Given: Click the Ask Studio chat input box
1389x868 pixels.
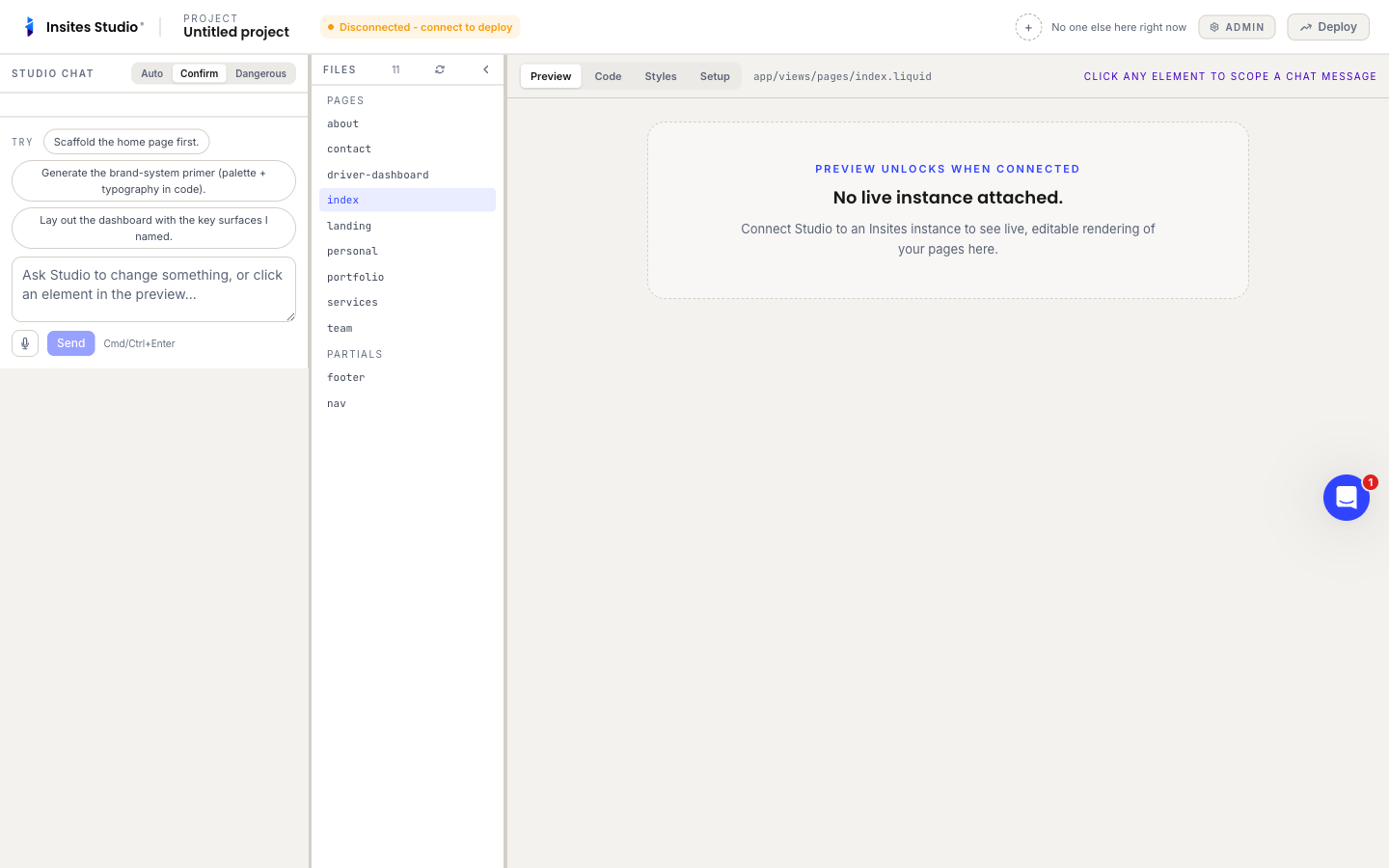Looking at the screenshot, I should 153,289.
